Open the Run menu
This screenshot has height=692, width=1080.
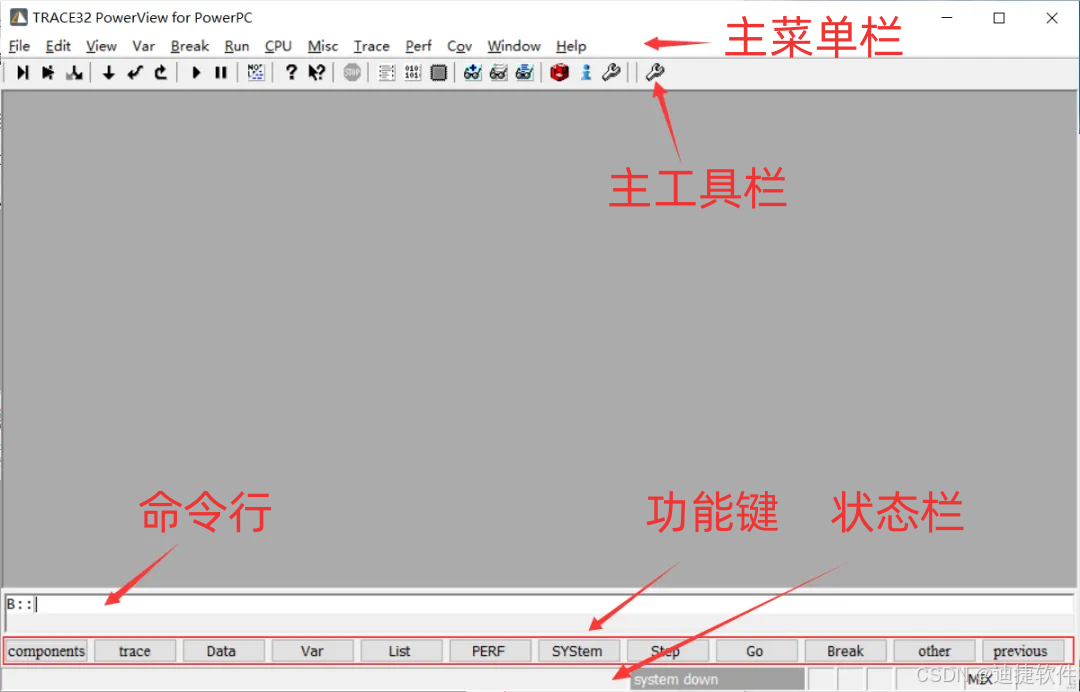click(x=236, y=46)
